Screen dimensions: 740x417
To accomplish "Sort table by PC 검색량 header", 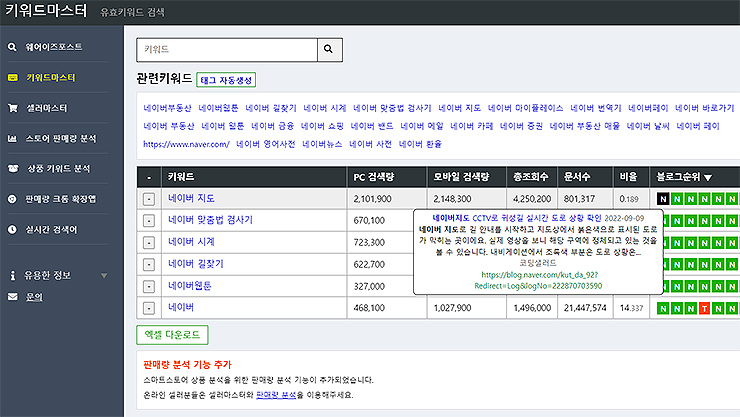I will click(x=373, y=177).
